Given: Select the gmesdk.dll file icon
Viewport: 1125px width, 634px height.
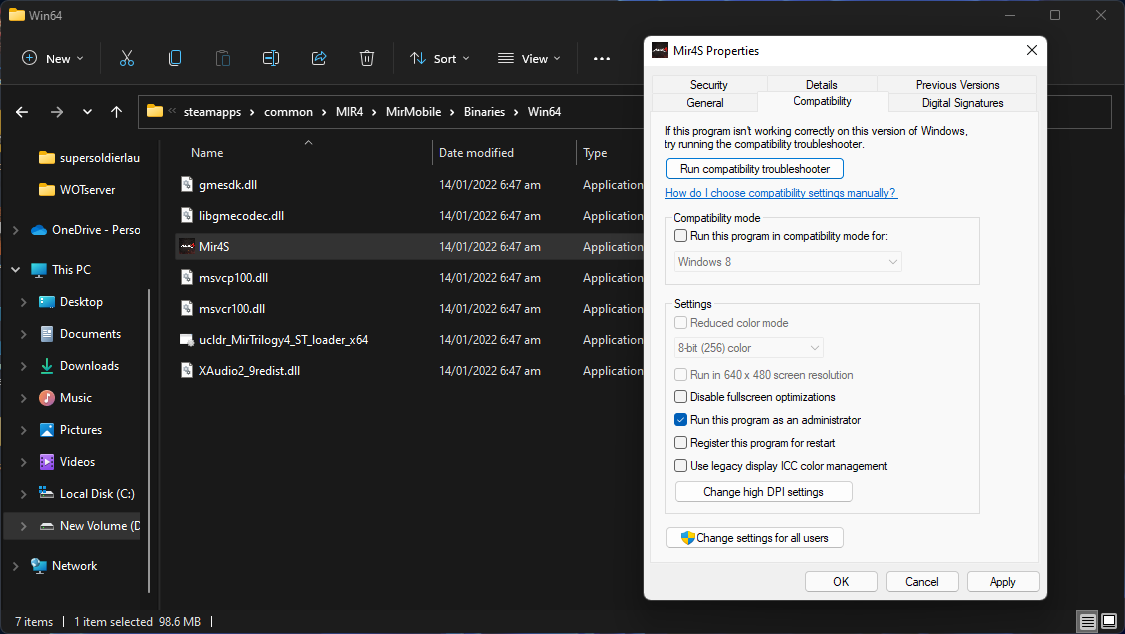Looking at the screenshot, I should tap(187, 185).
